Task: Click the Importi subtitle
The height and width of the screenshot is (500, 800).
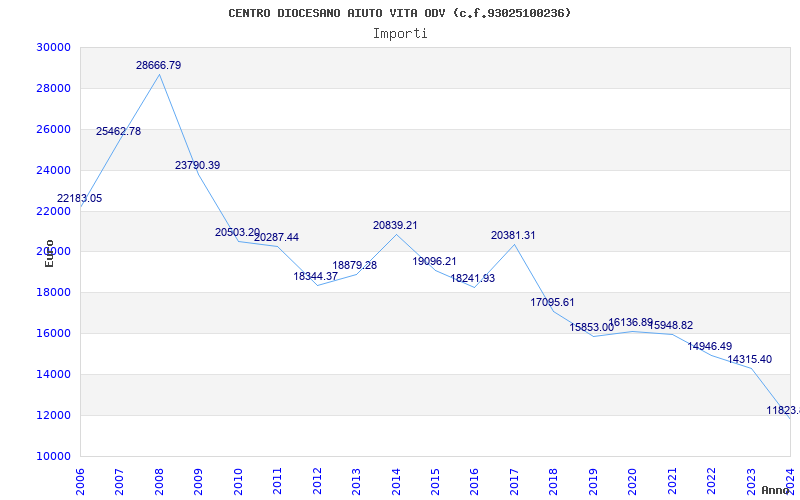Action: click(x=400, y=34)
